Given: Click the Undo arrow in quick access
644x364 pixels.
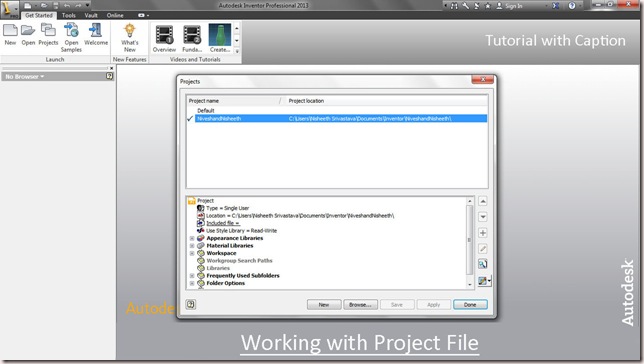Looking at the screenshot, I should click(x=67, y=5).
